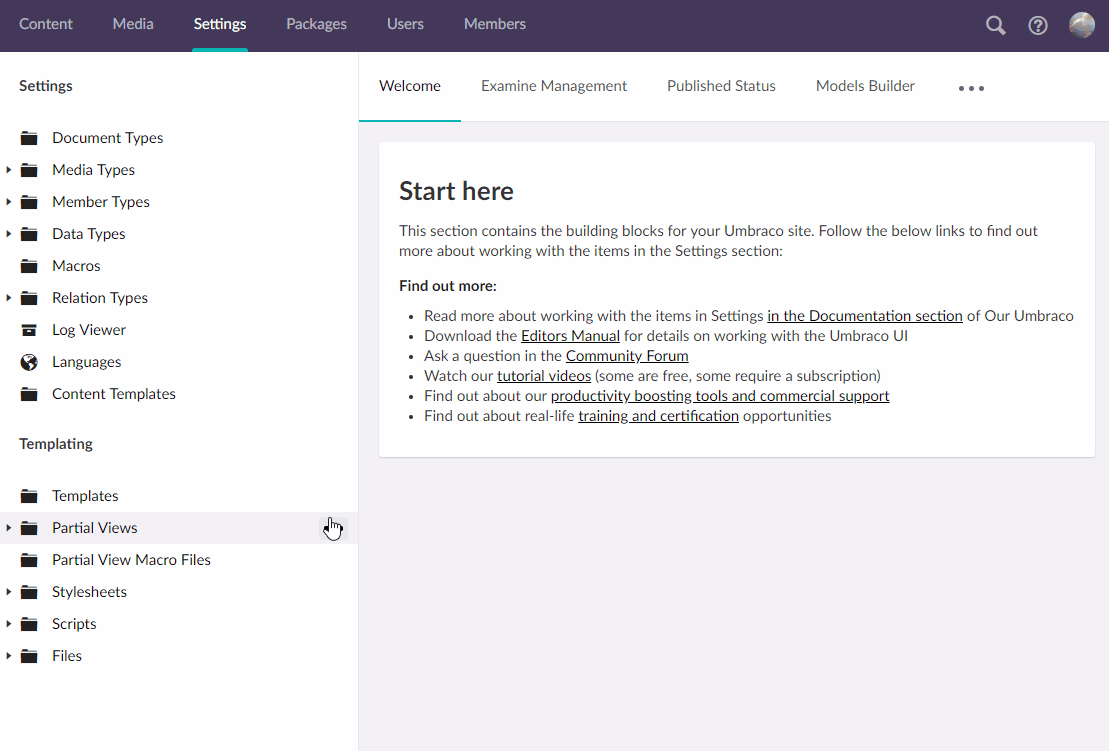Open the search magnifier icon
Screen dimensions: 1109x751
[995, 25]
